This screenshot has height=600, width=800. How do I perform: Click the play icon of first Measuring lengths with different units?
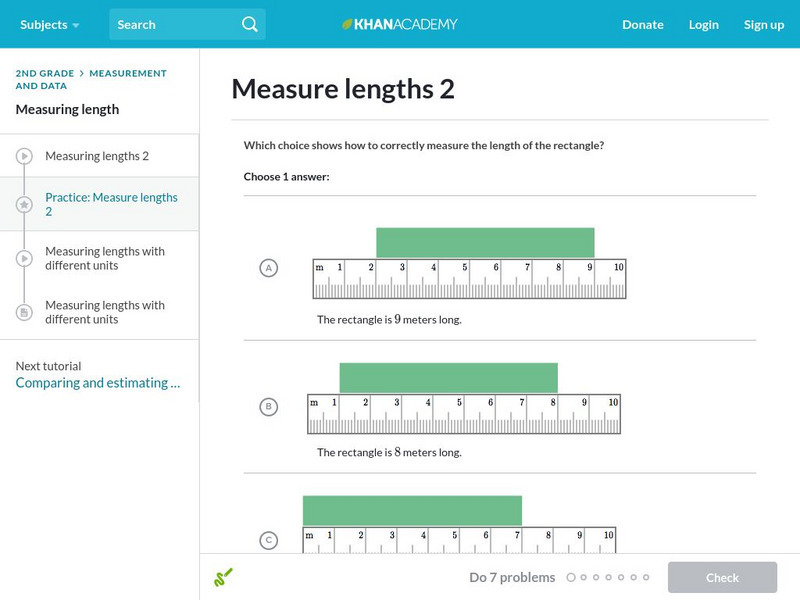24,258
